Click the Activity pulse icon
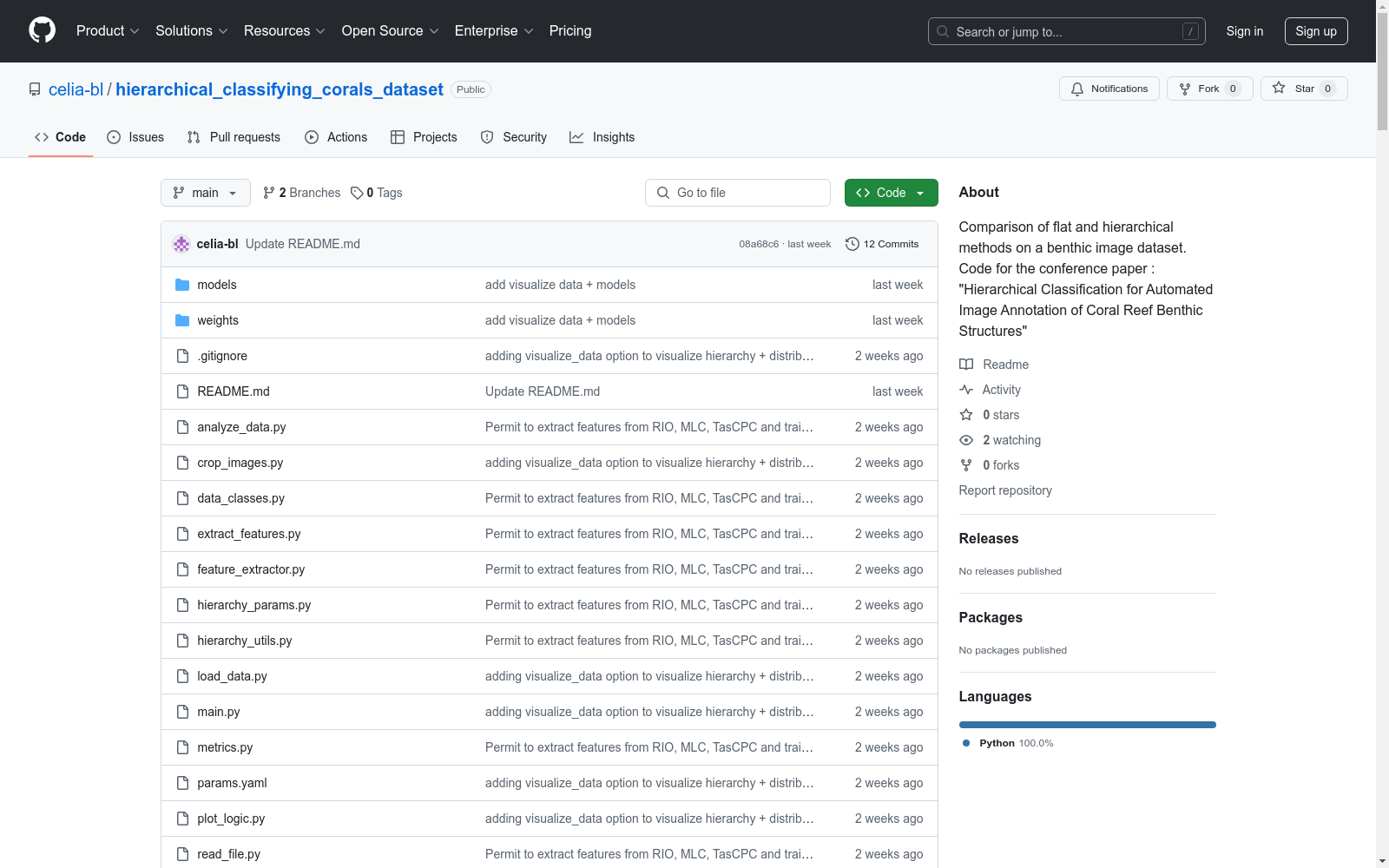 click(x=966, y=390)
